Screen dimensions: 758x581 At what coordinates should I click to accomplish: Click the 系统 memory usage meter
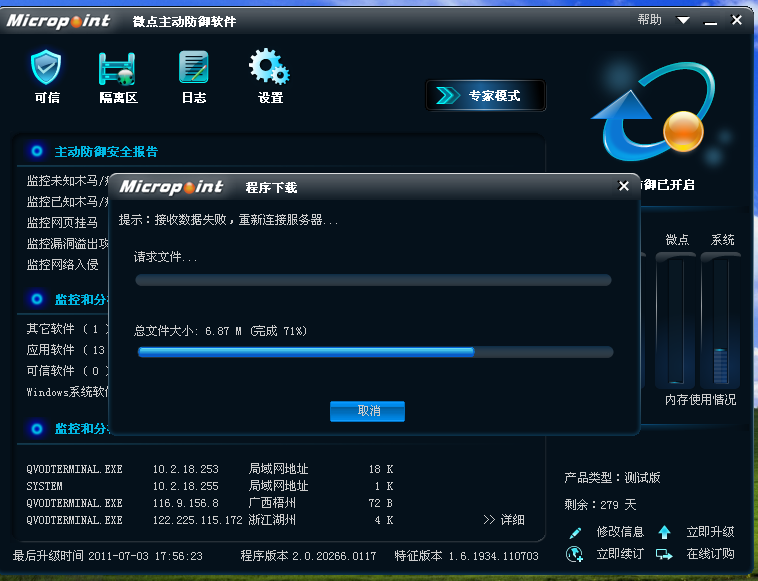[720, 320]
